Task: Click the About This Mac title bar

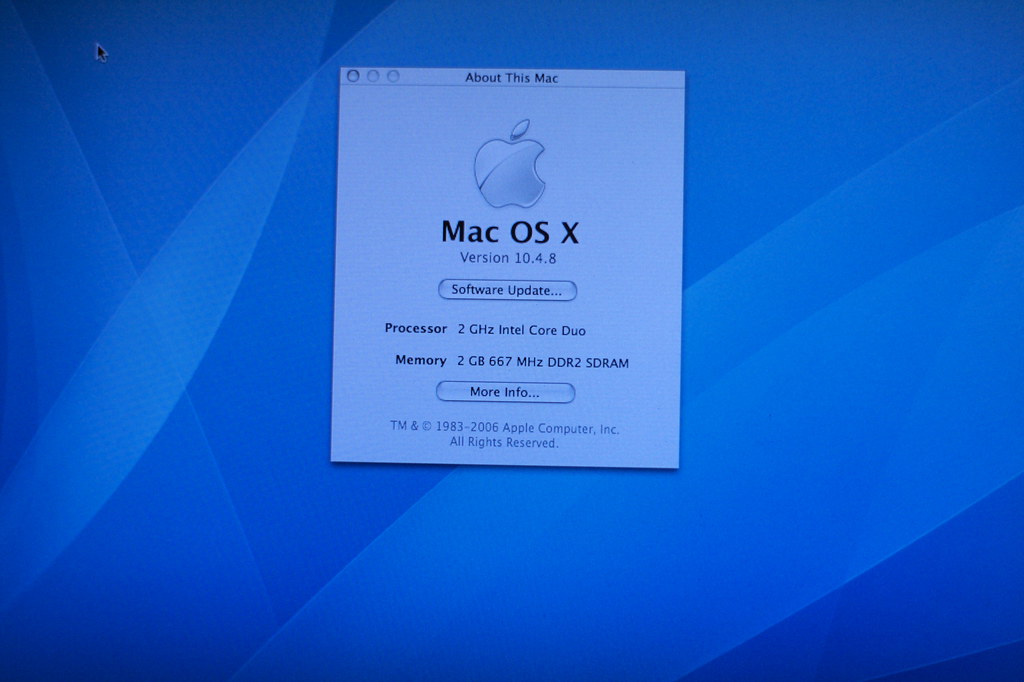Action: click(x=512, y=77)
